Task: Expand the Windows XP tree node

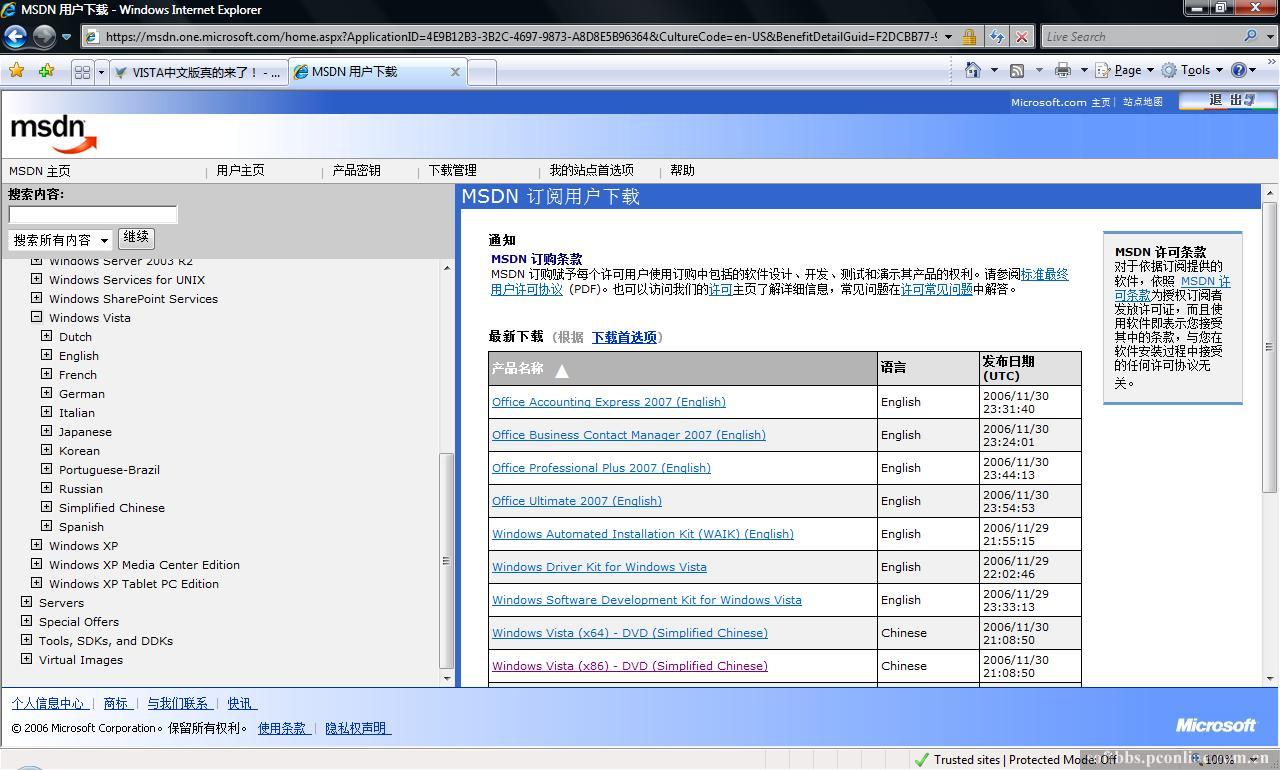Action: click(36, 545)
